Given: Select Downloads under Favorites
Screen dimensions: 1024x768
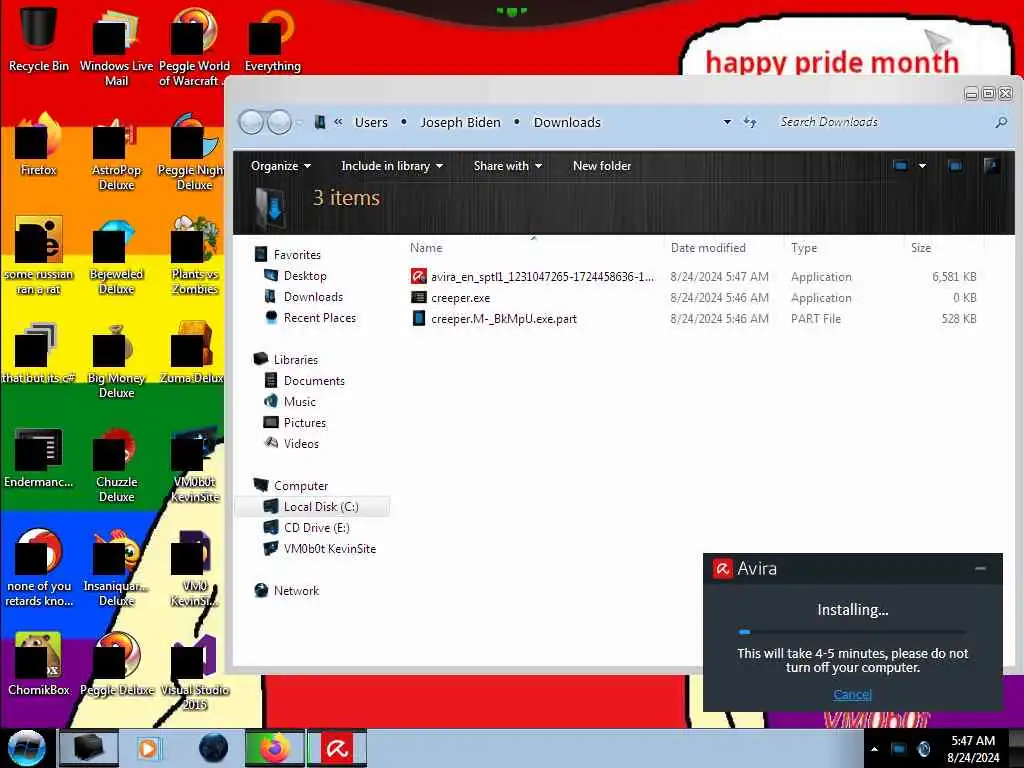Looking at the screenshot, I should (313, 296).
